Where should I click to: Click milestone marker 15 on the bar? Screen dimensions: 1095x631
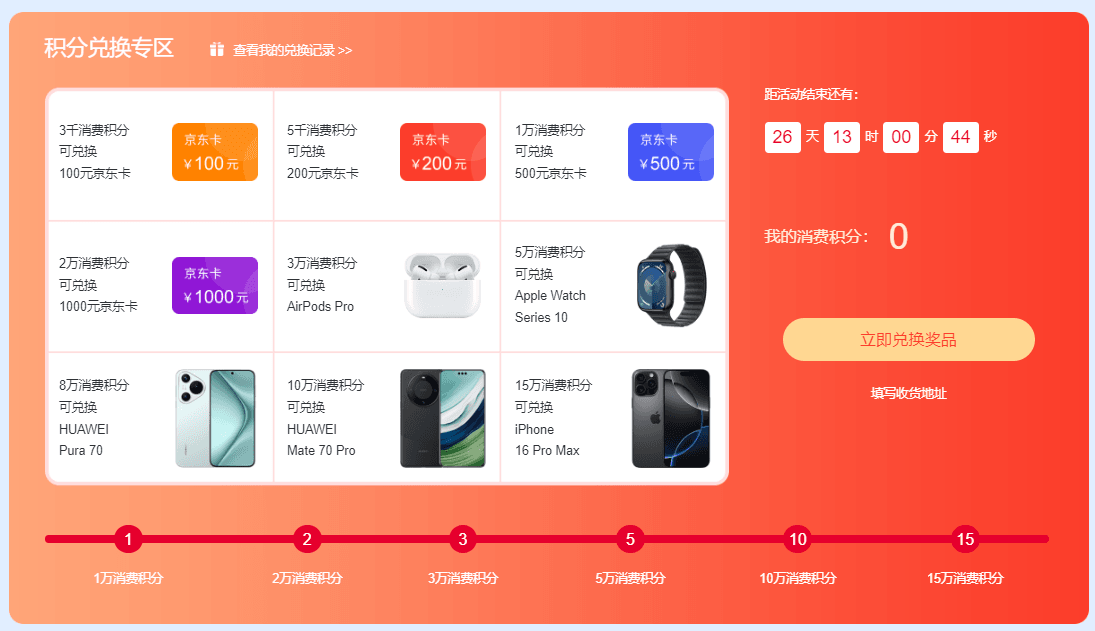(x=965, y=539)
